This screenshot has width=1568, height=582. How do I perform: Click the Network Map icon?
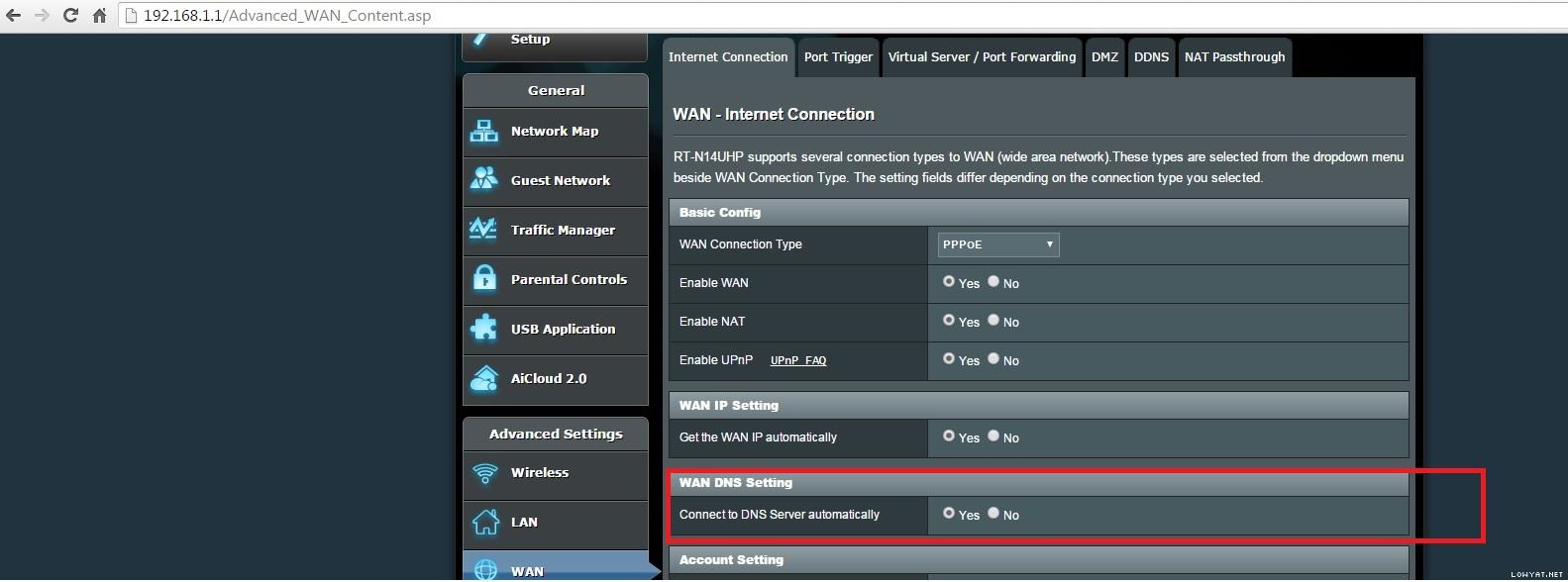(x=484, y=132)
